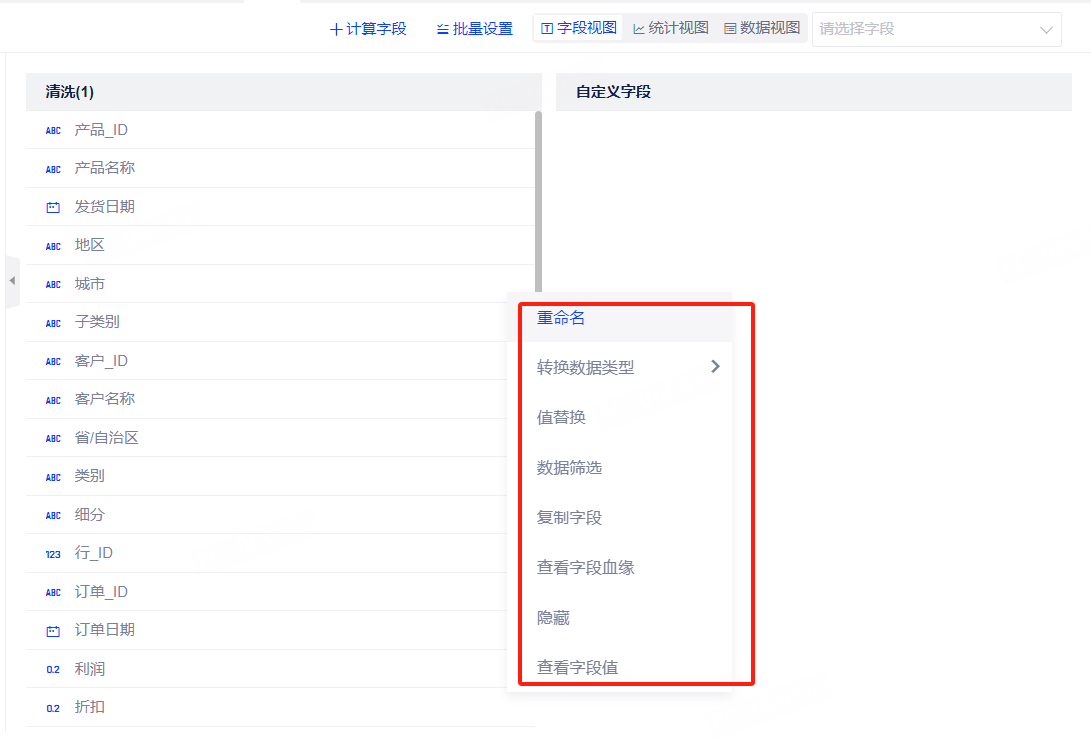Click the 0.2 decimal icon beside 折扣

tap(53, 708)
